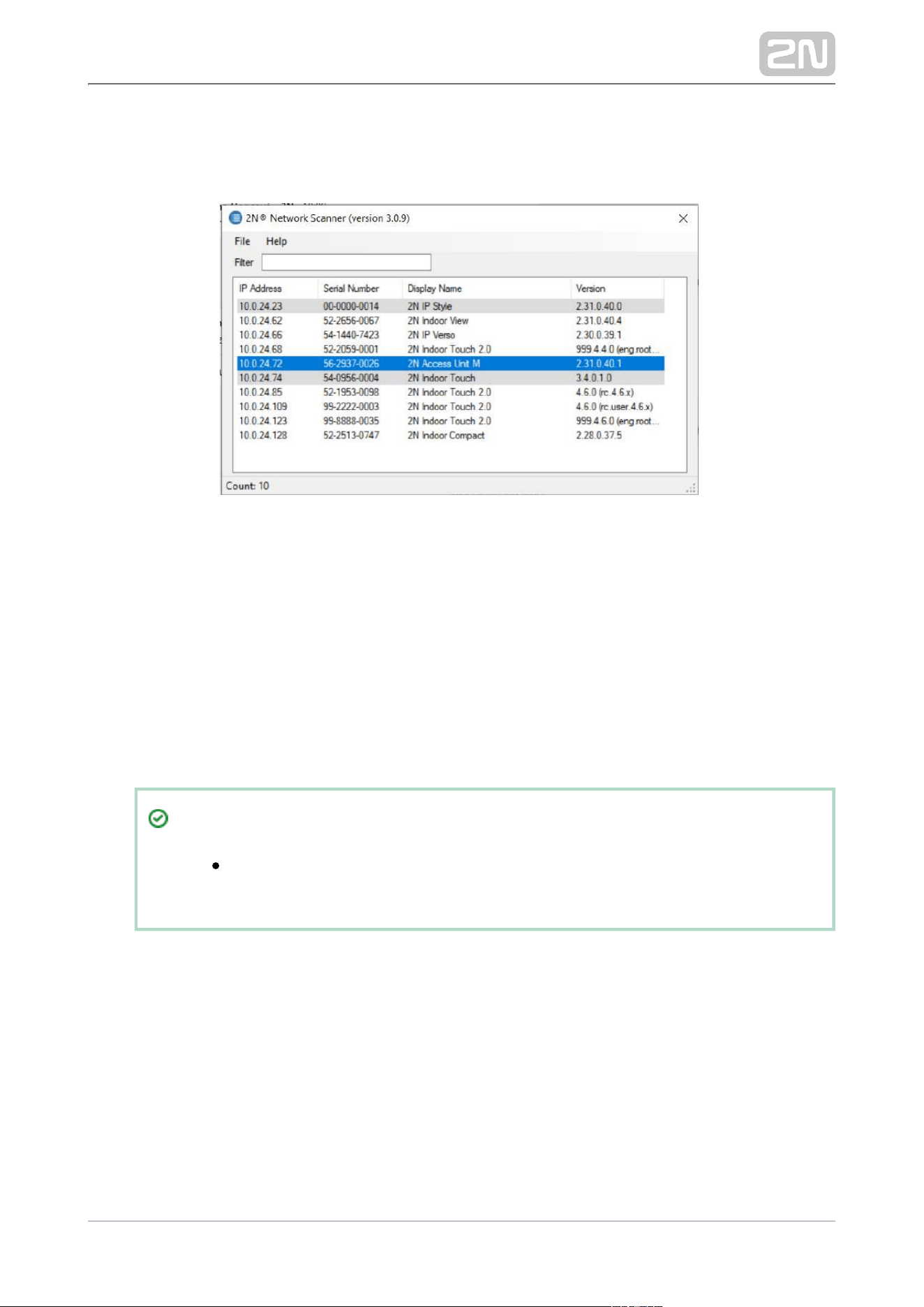
Task: Click version 4.6.0 (rc.user.4.6.x) cell
Action: tap(614, 407)
